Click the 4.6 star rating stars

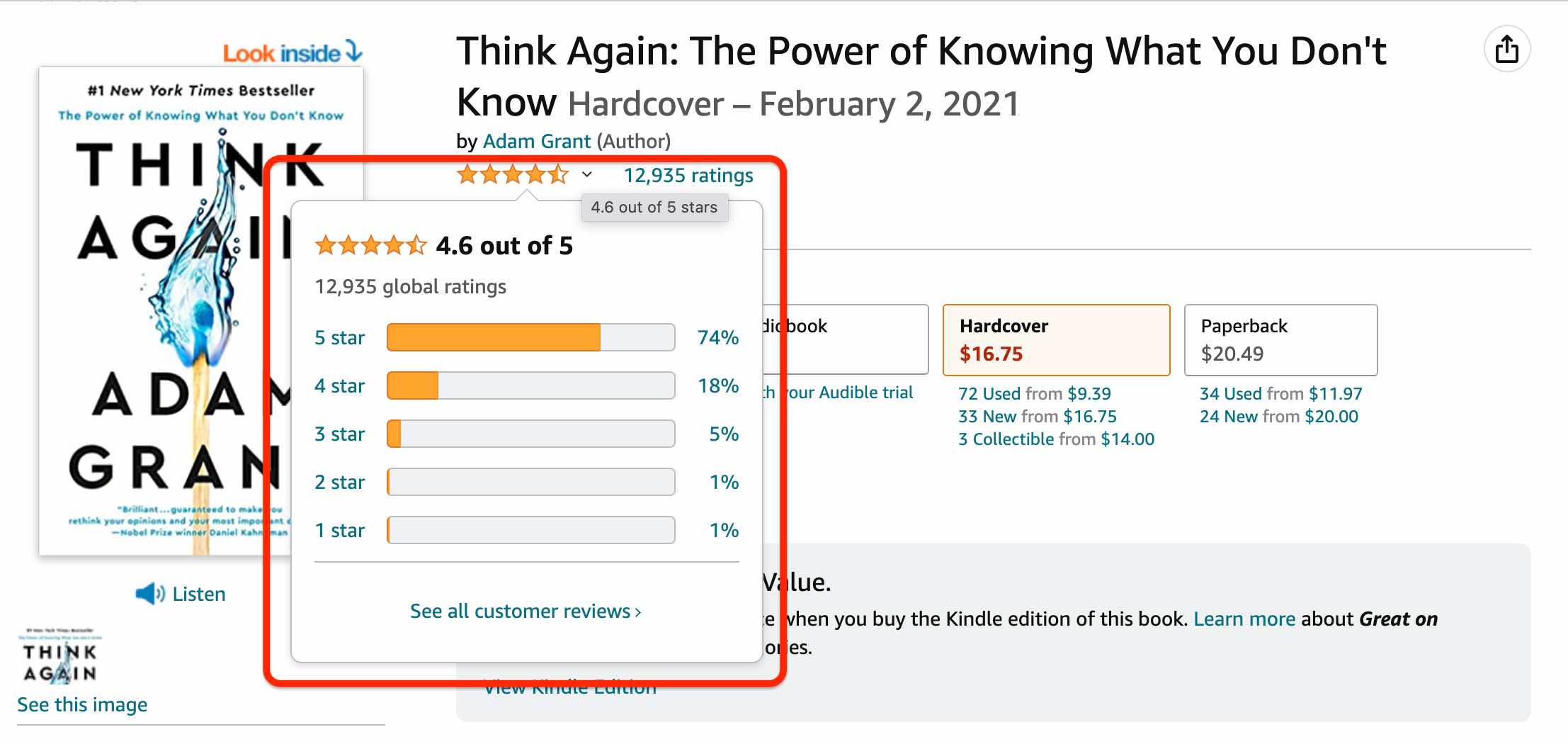tap(511, 174)
